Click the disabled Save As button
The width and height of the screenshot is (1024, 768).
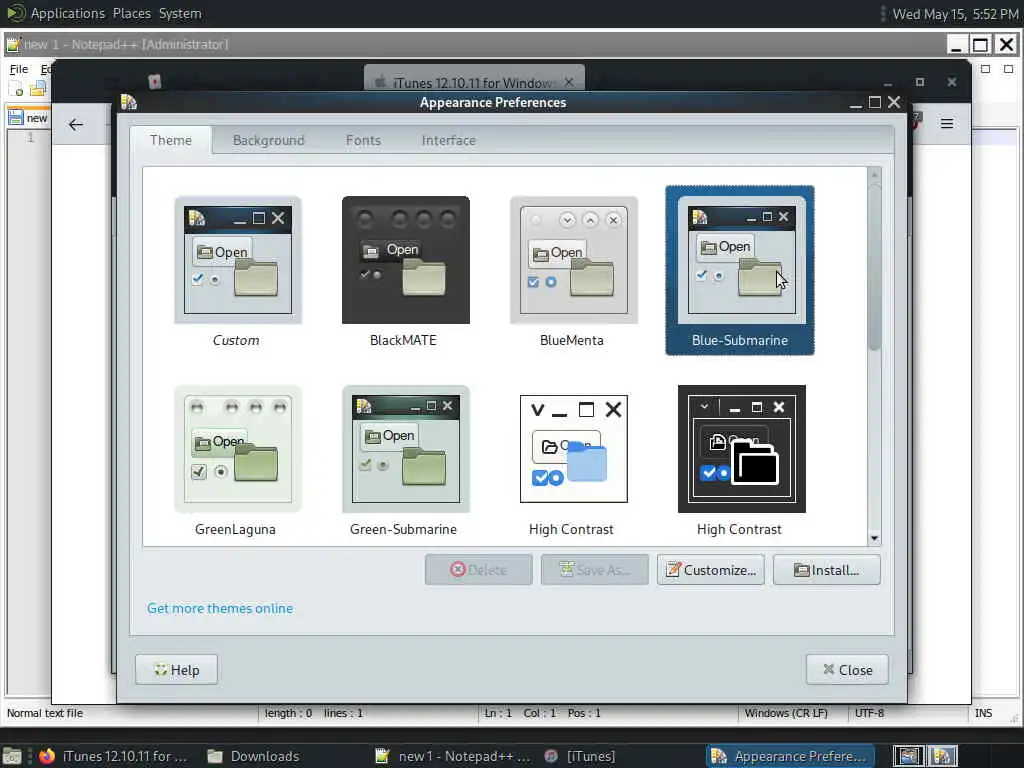595,570
